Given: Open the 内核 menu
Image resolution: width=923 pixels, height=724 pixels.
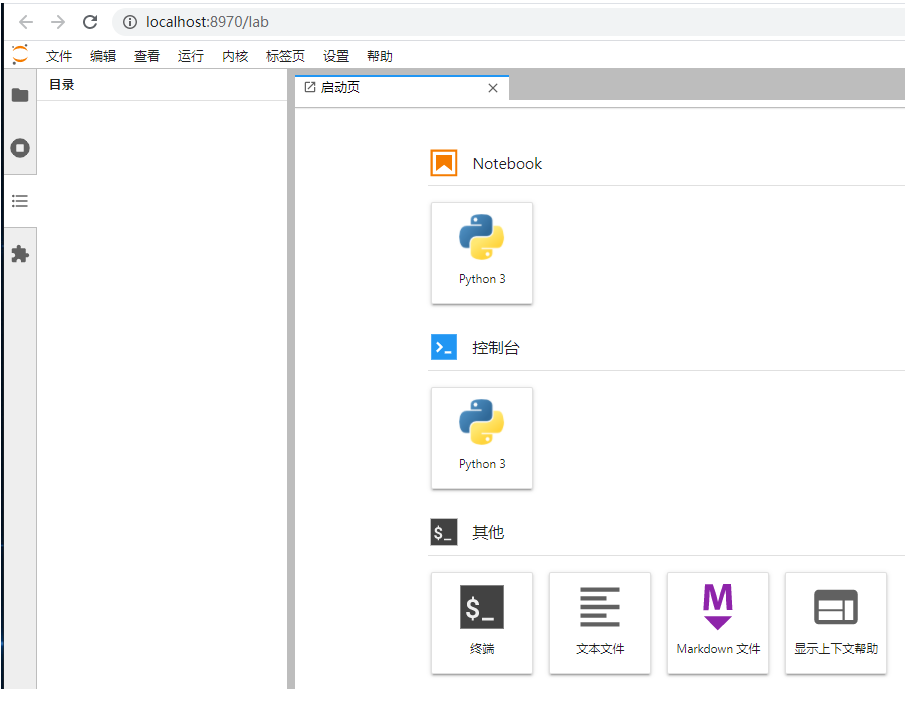Looking at the screenshot, I should point(235,56).
